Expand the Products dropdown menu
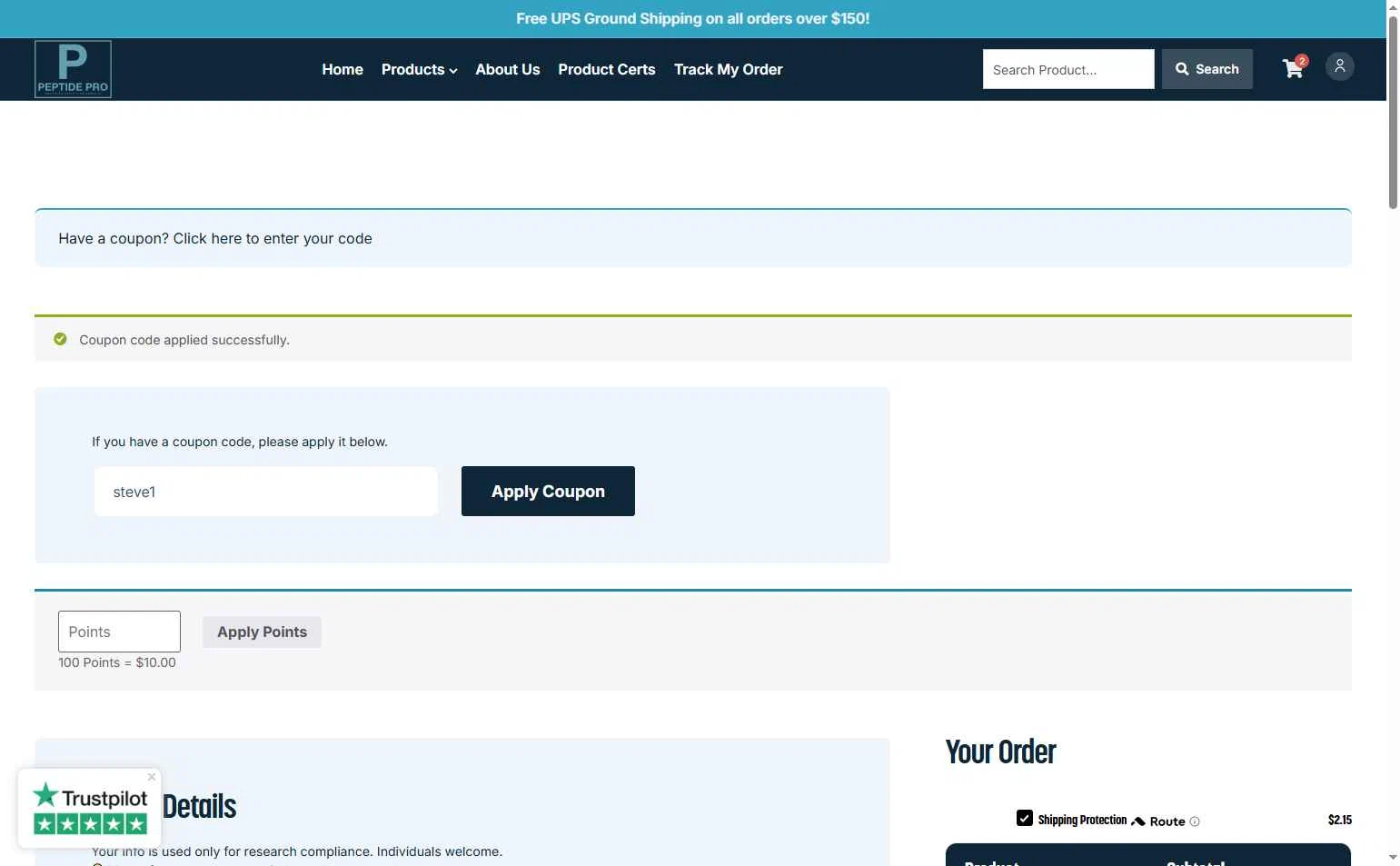This screenshot has width=1400, height=866. (419, 69)
